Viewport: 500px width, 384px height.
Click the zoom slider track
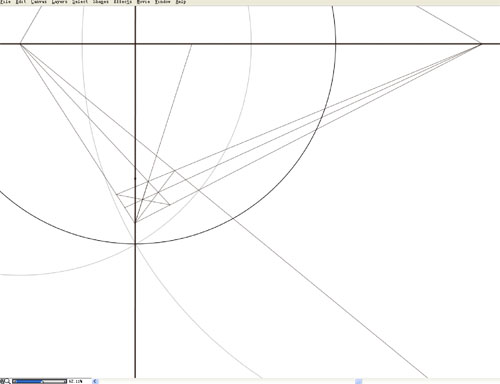pos(39,381)
